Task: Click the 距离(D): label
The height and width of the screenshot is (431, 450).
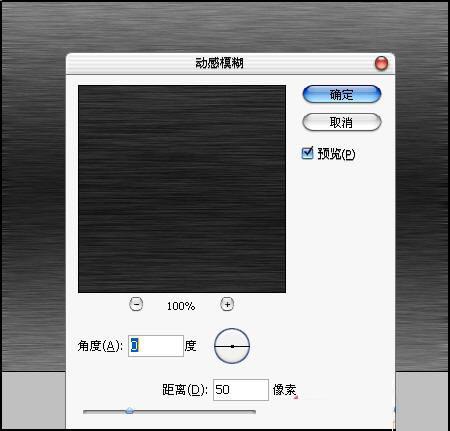Action: [x=185, y=390]
